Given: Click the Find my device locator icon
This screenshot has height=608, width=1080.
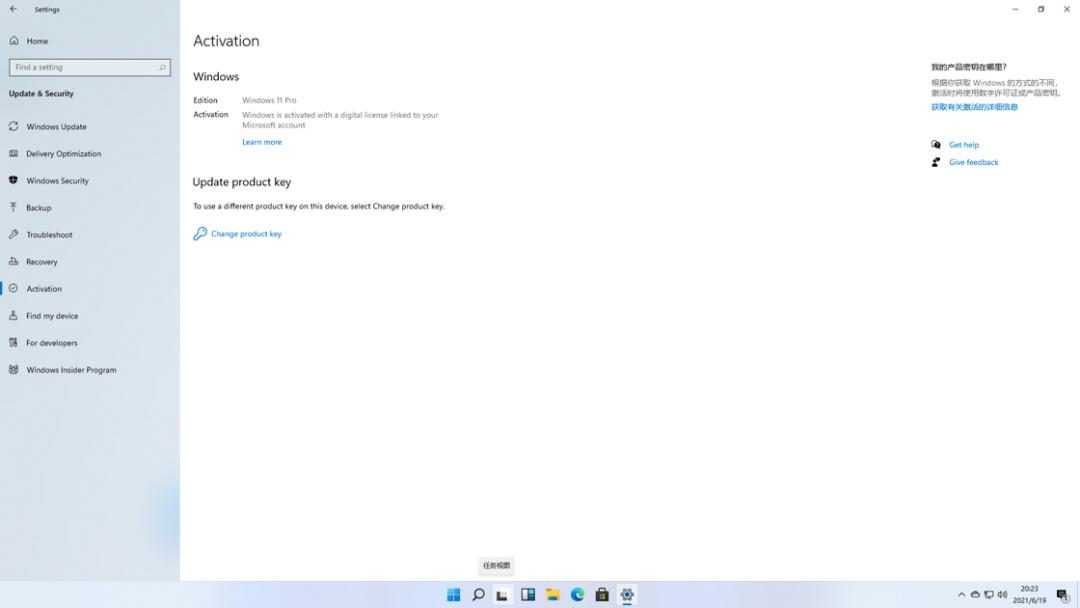Looking at the screenshot, I should [13, 315].
